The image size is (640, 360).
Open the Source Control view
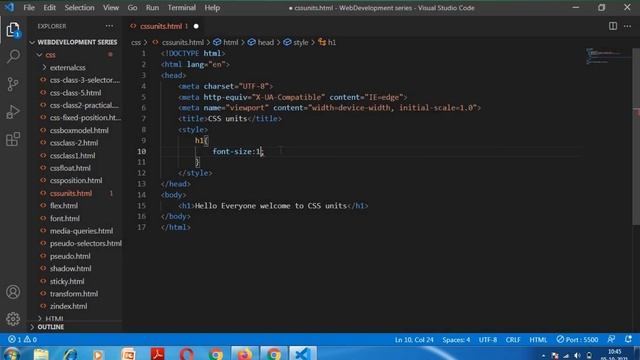pyautogui.click(x=13, y=84)
